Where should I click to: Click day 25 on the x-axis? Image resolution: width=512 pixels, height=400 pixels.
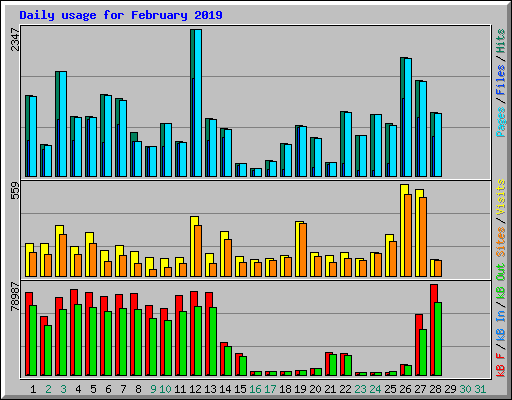[x=390, y=389]
